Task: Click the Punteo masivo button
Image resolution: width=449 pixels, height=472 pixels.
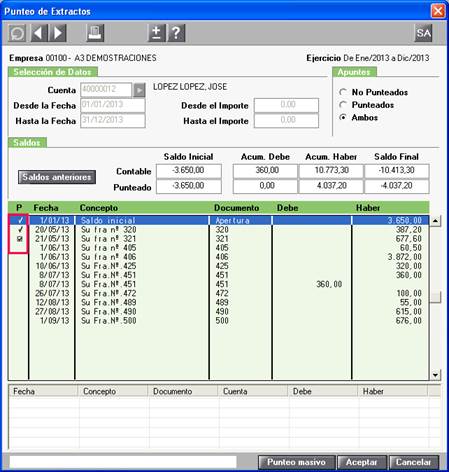Action: [x=296, y=462]
